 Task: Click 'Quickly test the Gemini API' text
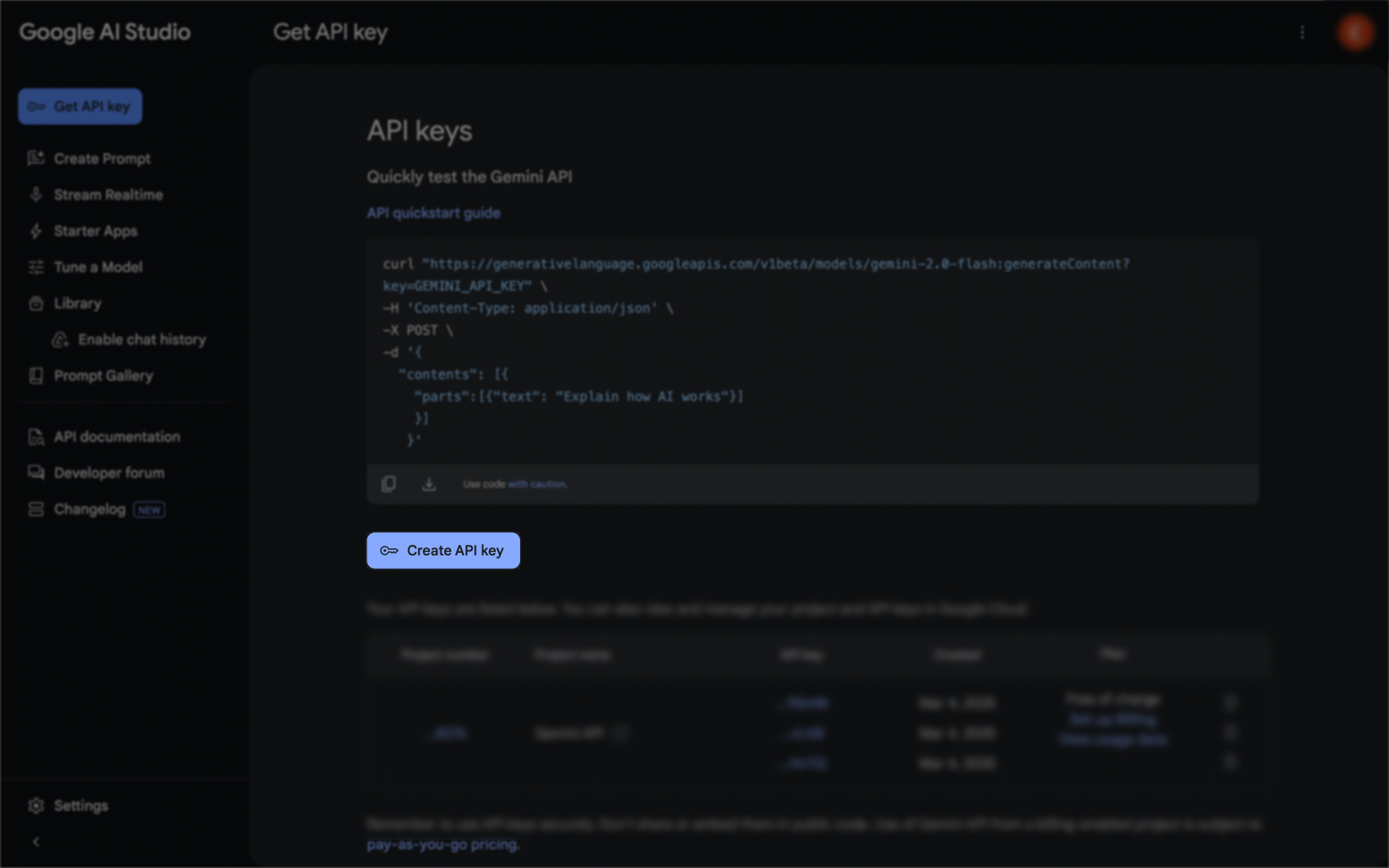click(x=469, y=177)
